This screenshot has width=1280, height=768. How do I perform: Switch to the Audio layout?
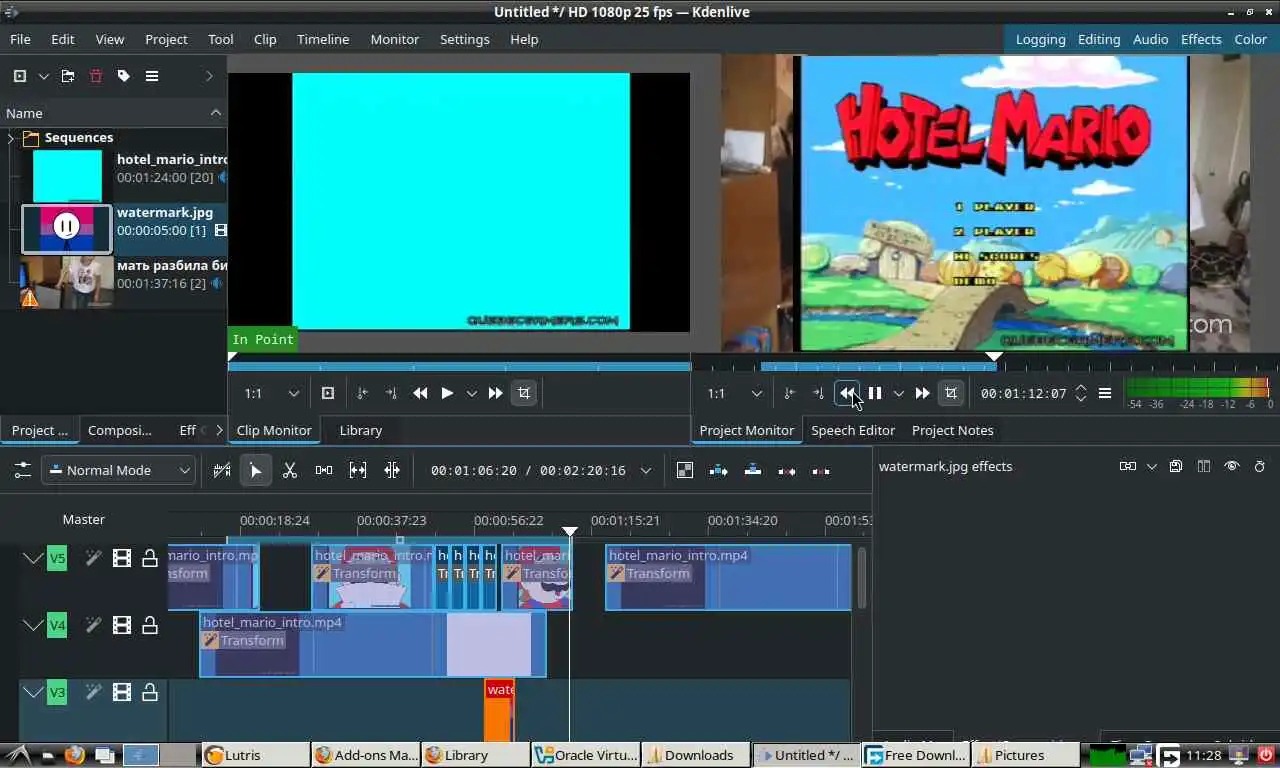pos(1151,39)
